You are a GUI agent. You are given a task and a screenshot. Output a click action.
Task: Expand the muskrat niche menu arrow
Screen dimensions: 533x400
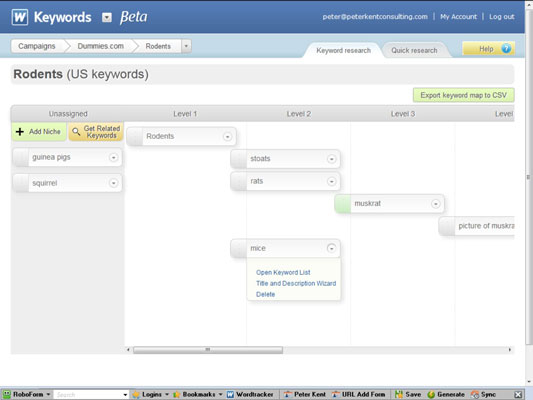click(435, 204)
